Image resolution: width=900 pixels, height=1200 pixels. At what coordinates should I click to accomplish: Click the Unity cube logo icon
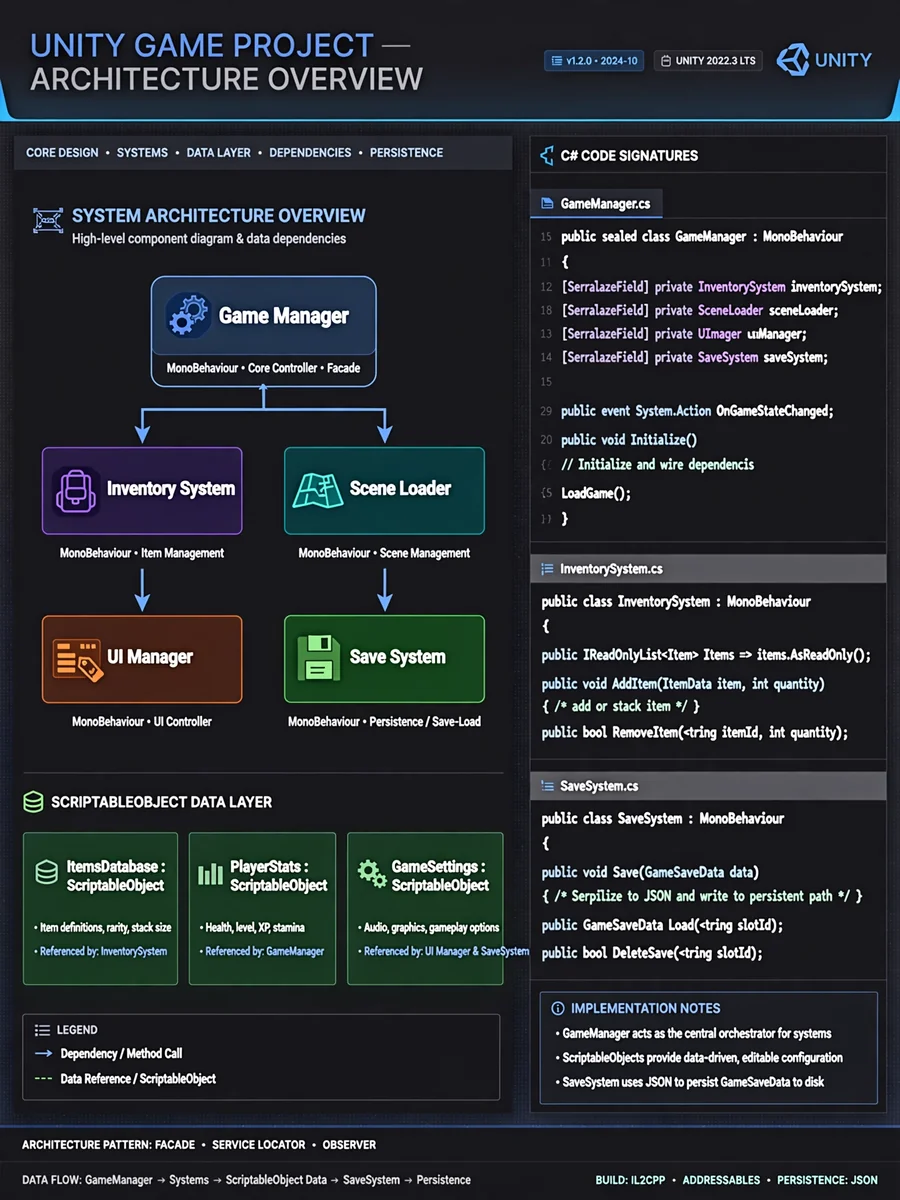pyautogui.click(x=793, y=60)
